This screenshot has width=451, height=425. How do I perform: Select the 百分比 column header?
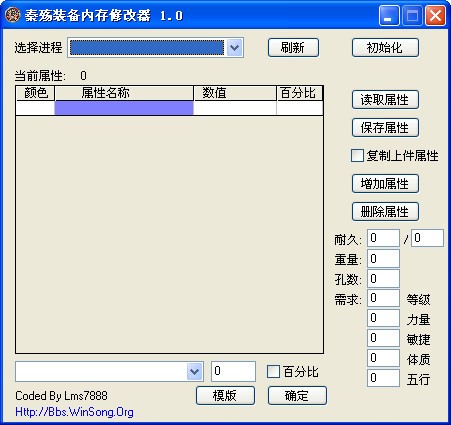299,93
